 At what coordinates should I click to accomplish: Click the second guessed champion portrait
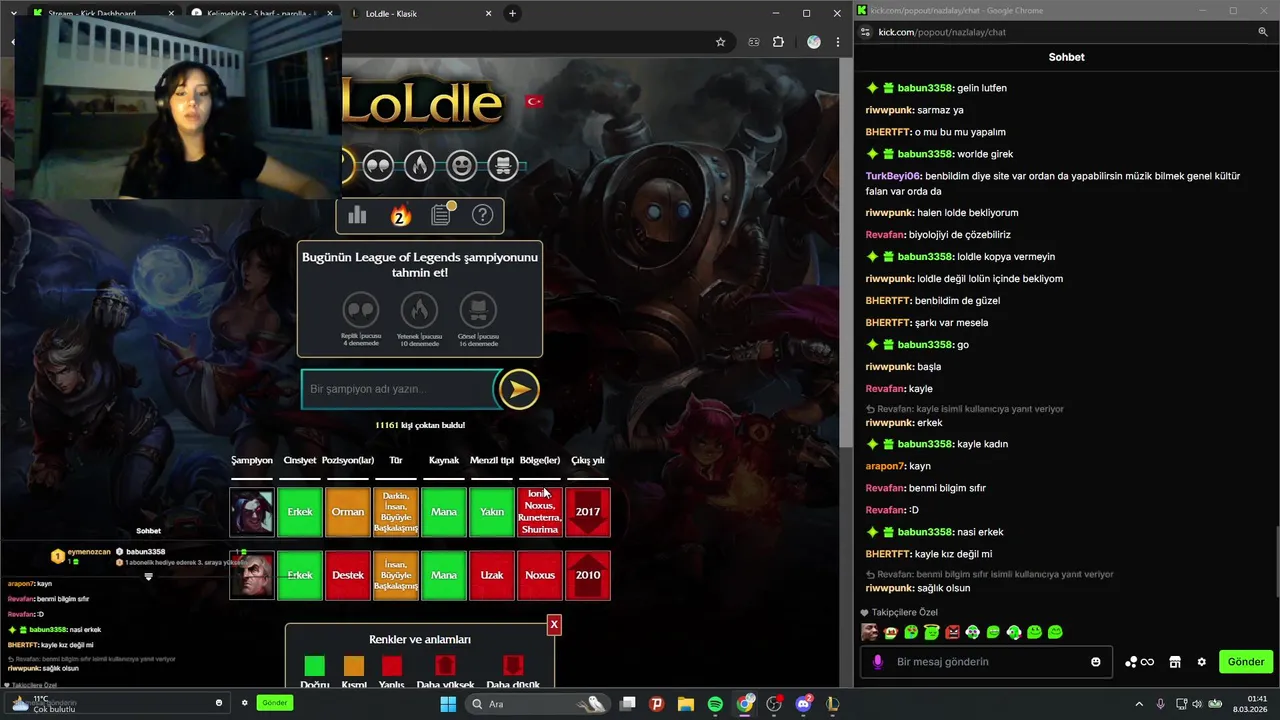[251, 575]
